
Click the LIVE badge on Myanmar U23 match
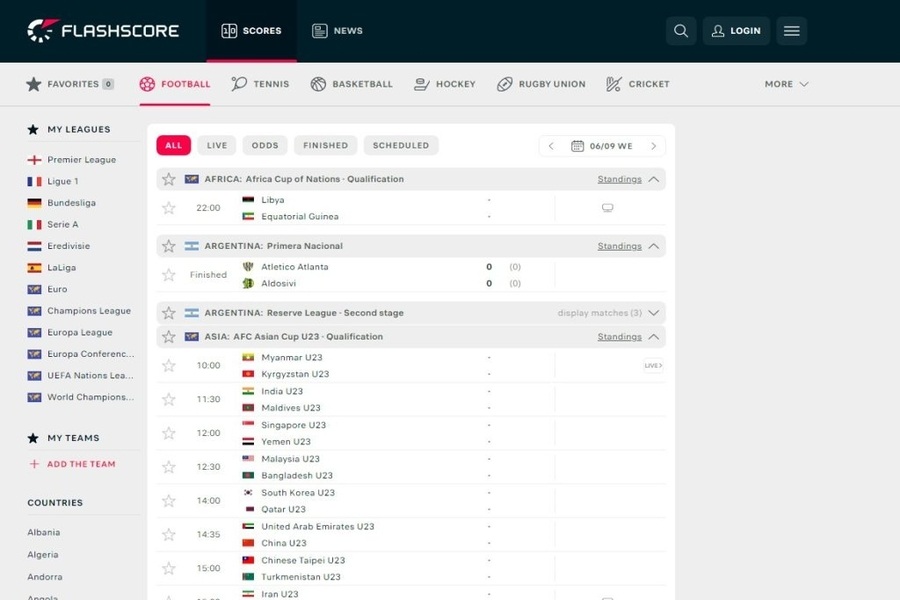coord(653,365)
